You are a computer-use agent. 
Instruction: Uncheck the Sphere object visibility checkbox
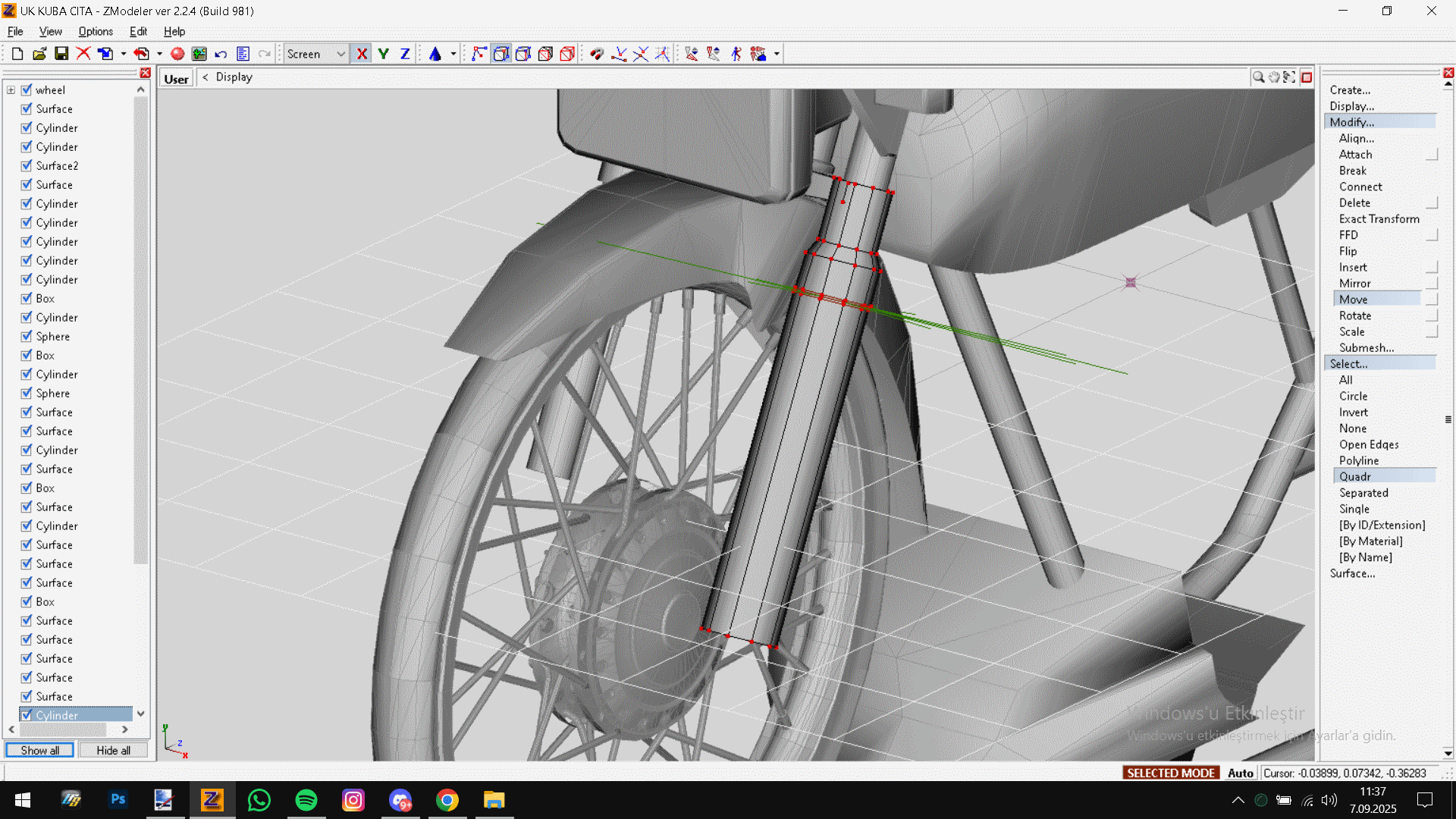27,336
